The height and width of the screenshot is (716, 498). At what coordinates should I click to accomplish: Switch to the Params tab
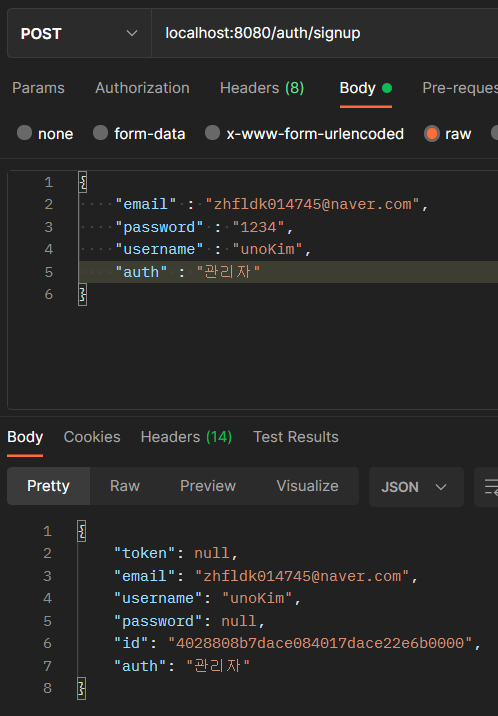38,88
